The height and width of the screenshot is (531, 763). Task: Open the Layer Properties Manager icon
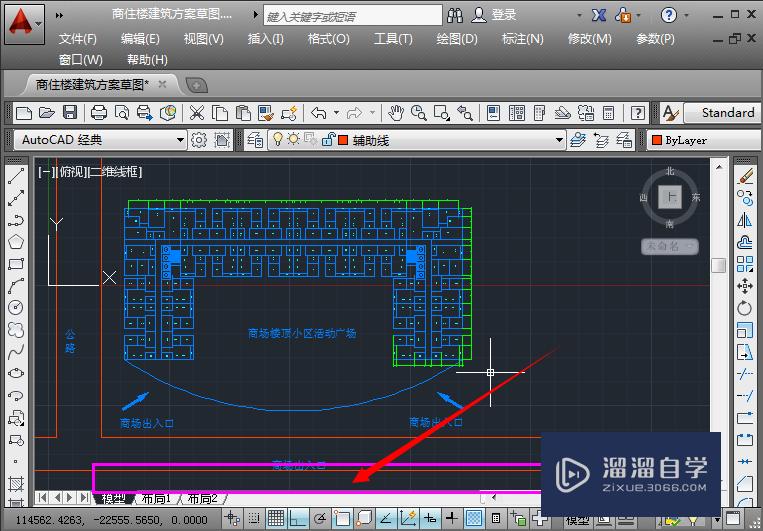pos(255,140)
